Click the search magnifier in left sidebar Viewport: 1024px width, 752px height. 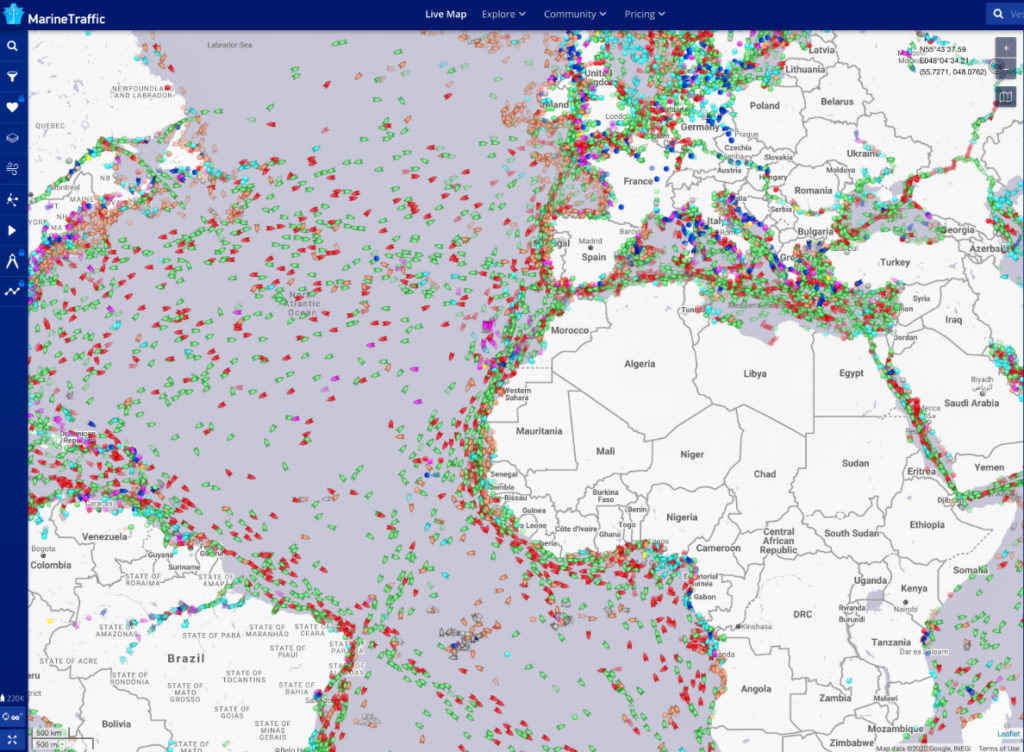[x=13, y=46]
